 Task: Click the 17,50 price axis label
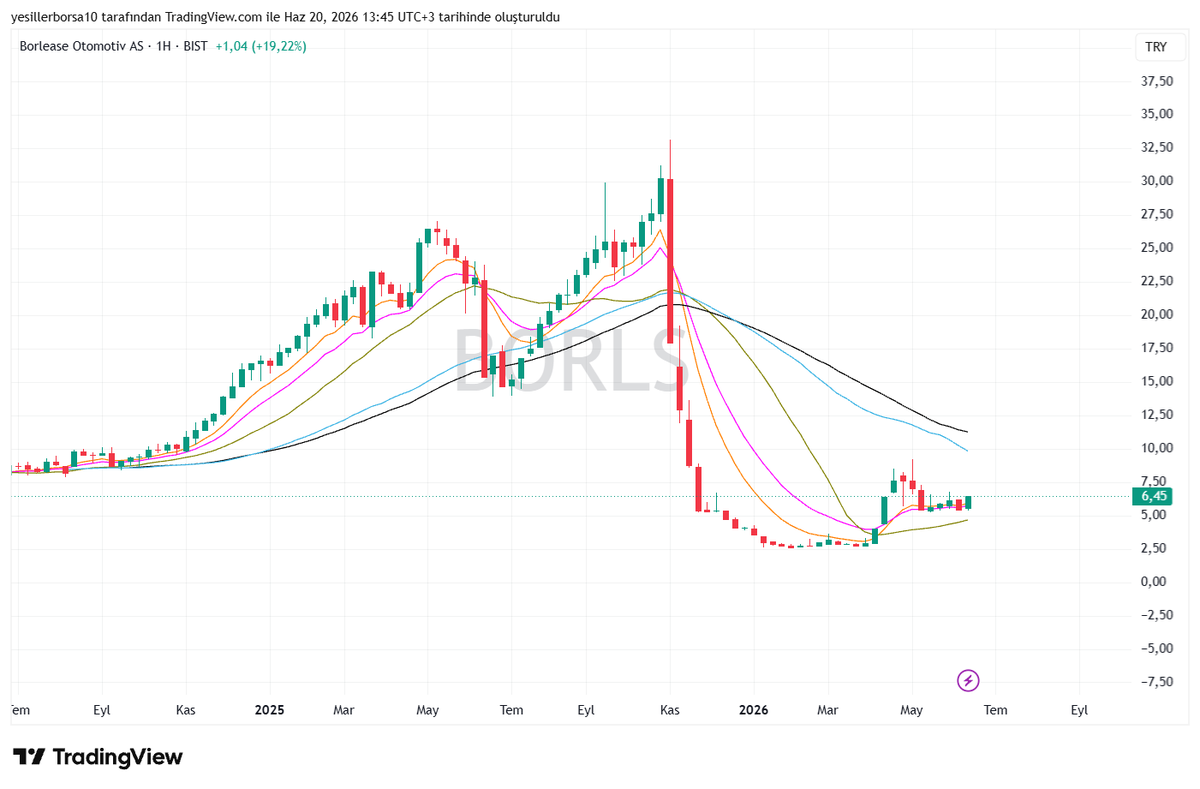tap(1157, 347)
